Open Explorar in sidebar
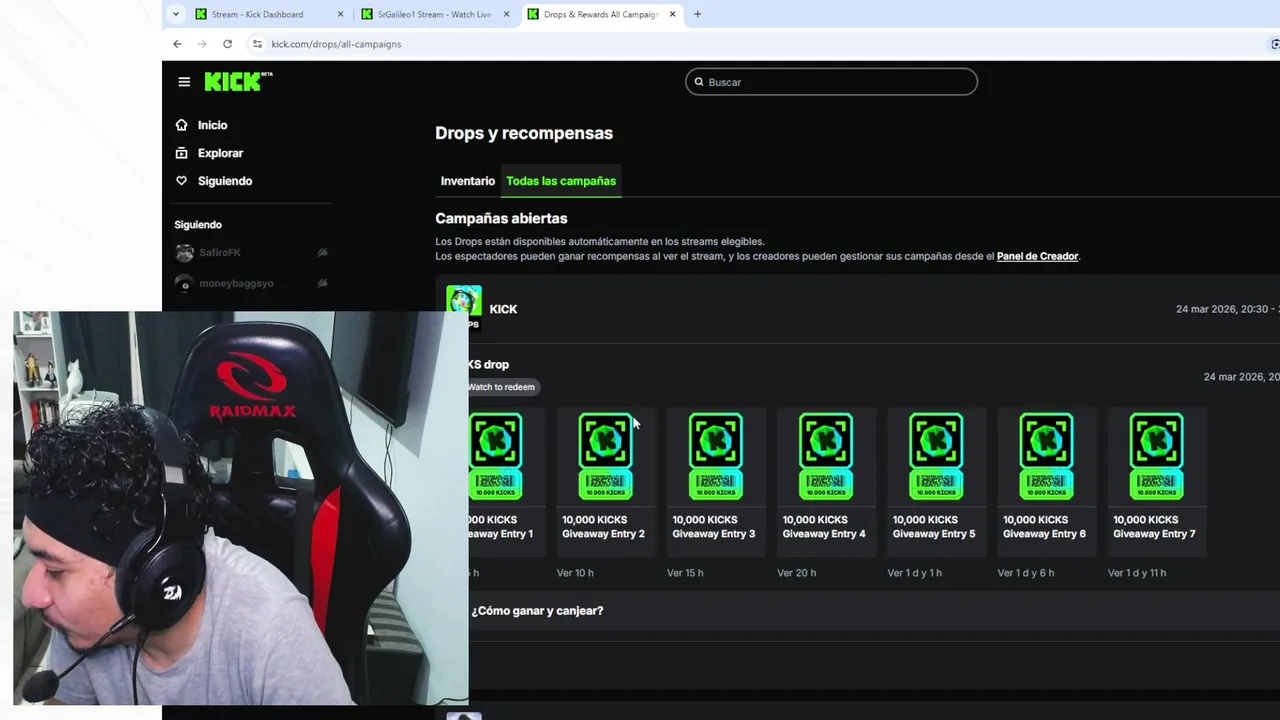The height and width of the screenshot is (720, 1280). [x=220, y=153]
